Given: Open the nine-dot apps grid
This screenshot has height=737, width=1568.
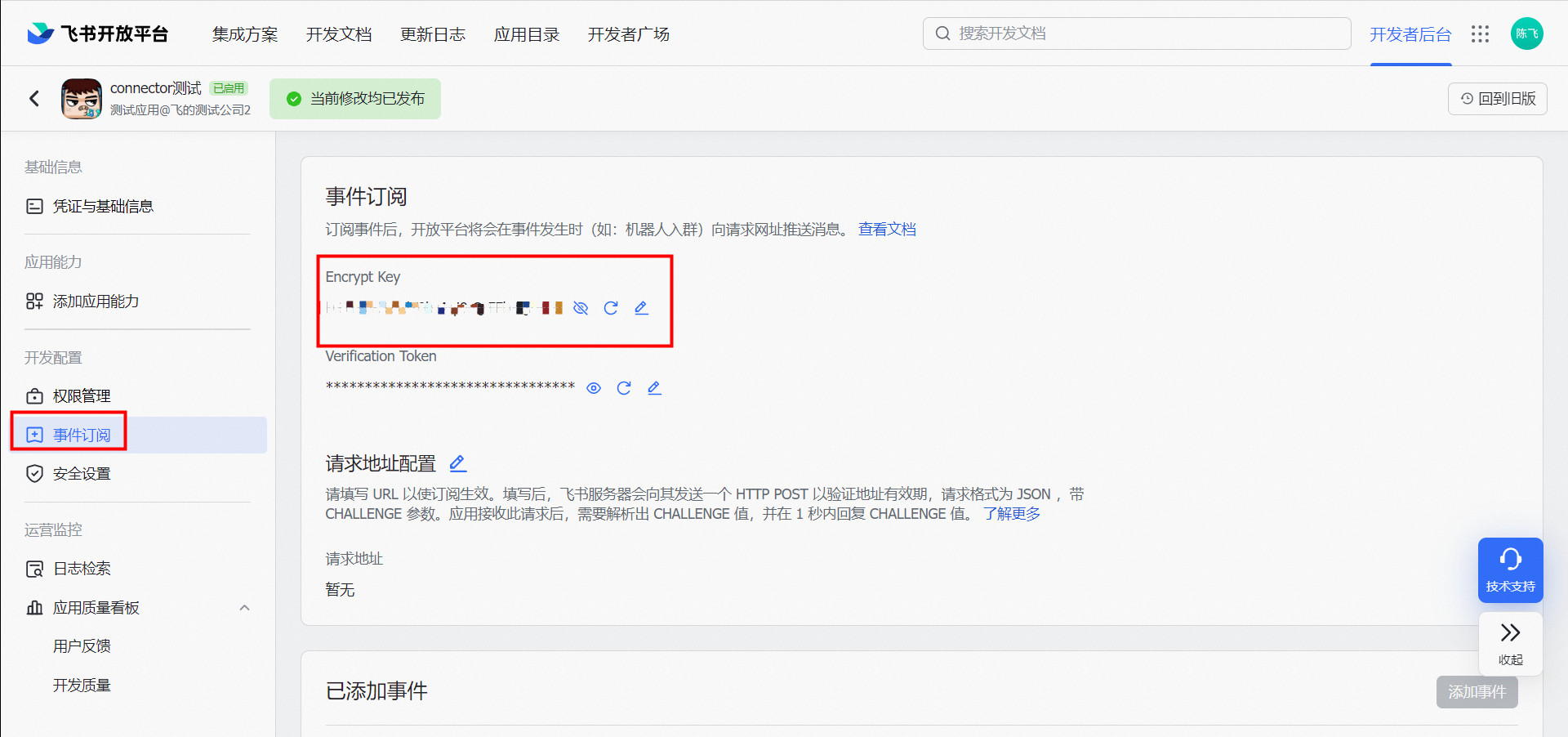Looking at the screenshot, I should tap(1480, 33).
